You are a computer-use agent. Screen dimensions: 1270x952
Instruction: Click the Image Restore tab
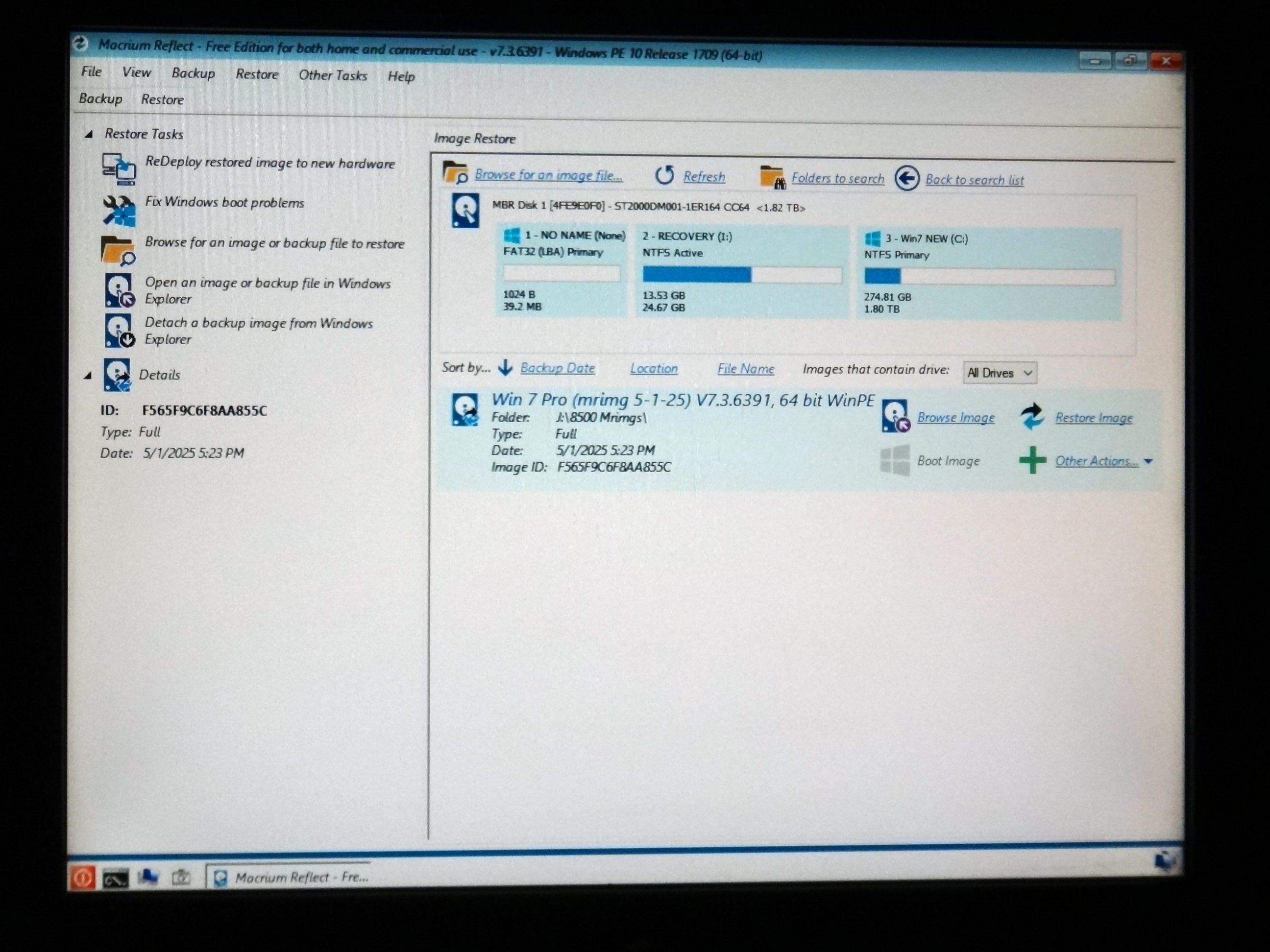tap(474, 138)
